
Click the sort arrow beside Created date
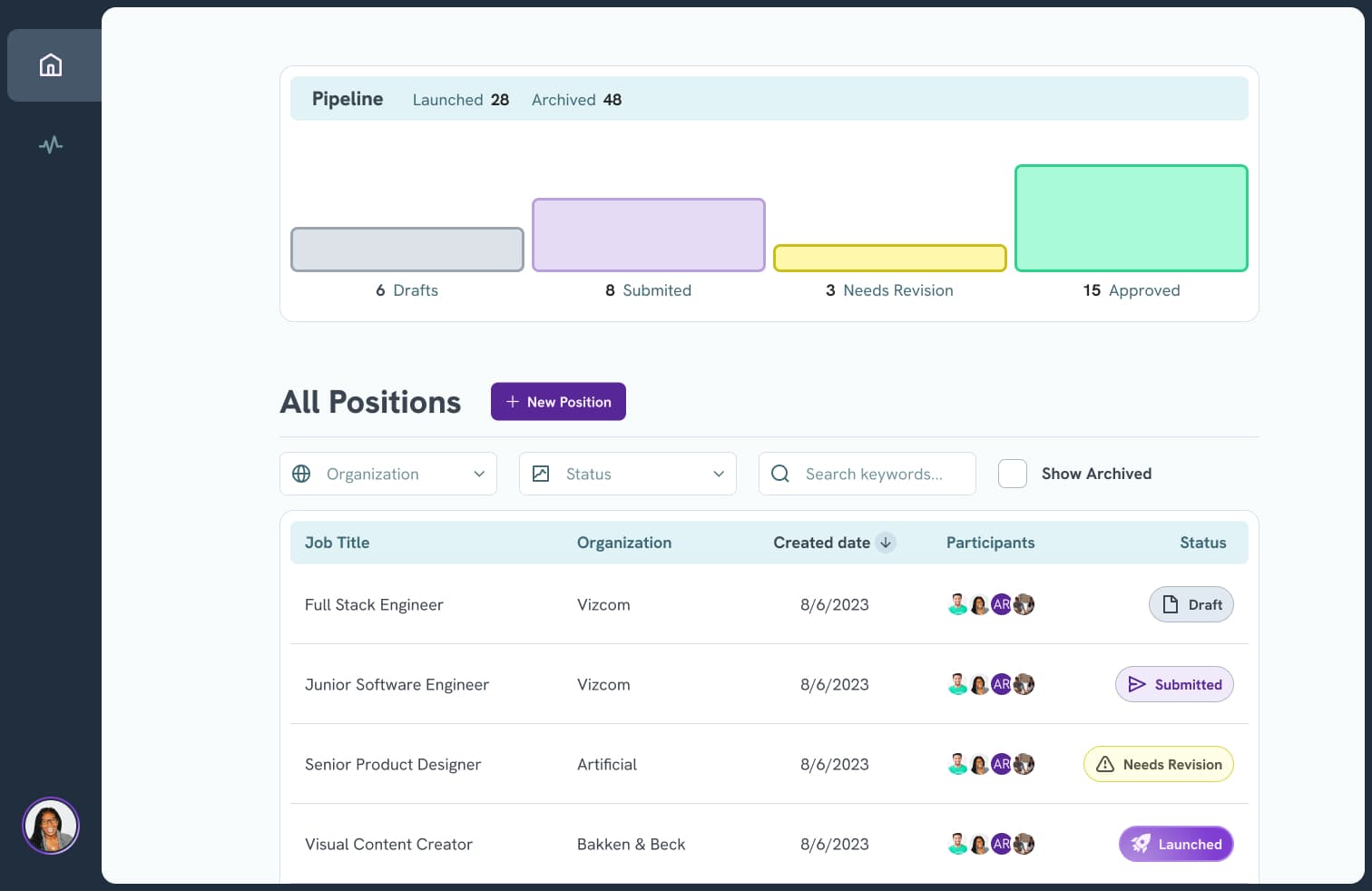pos(886,543)
